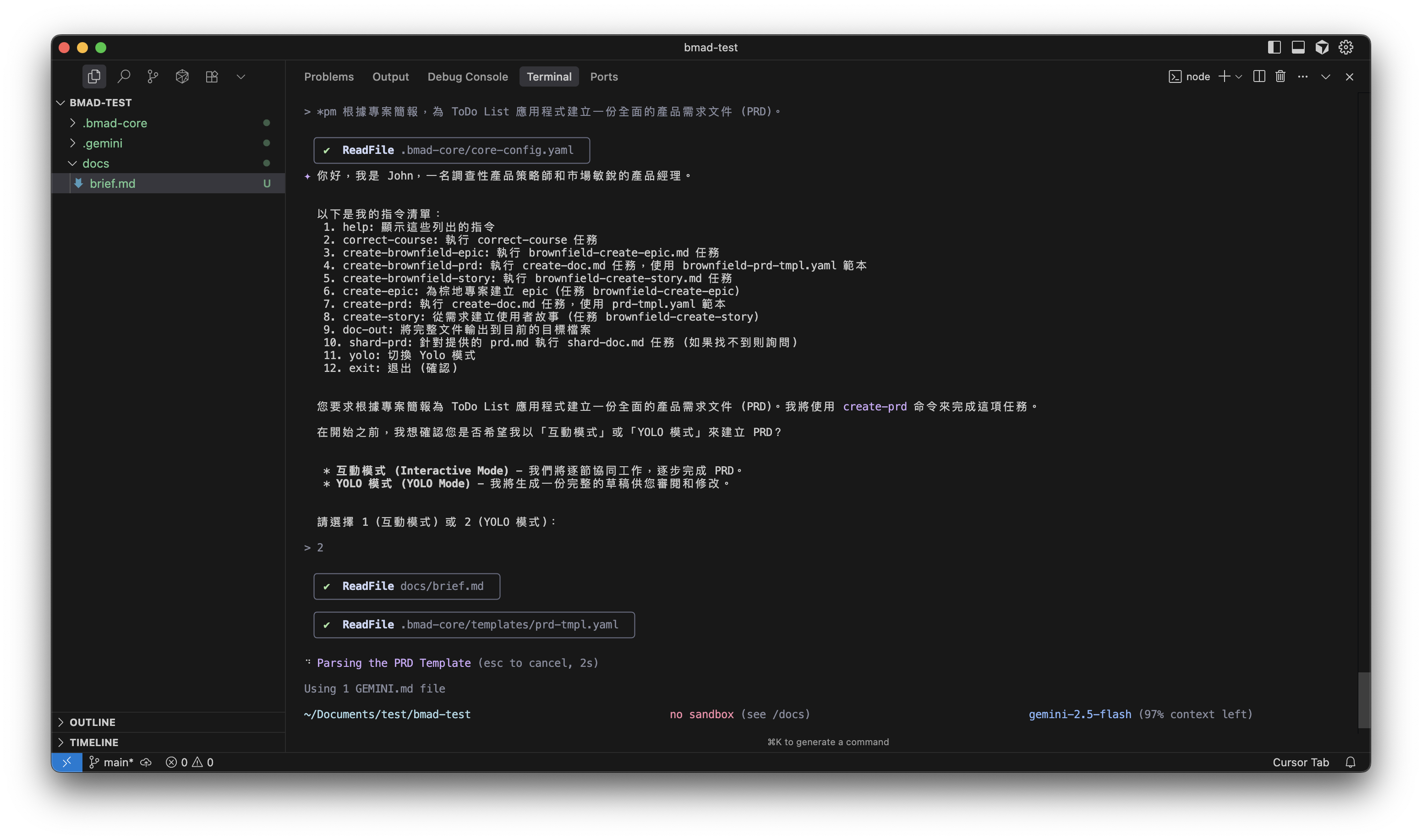Switch to the Problems tab
Screen dimensions: 1422x840
tap(329, 76)
